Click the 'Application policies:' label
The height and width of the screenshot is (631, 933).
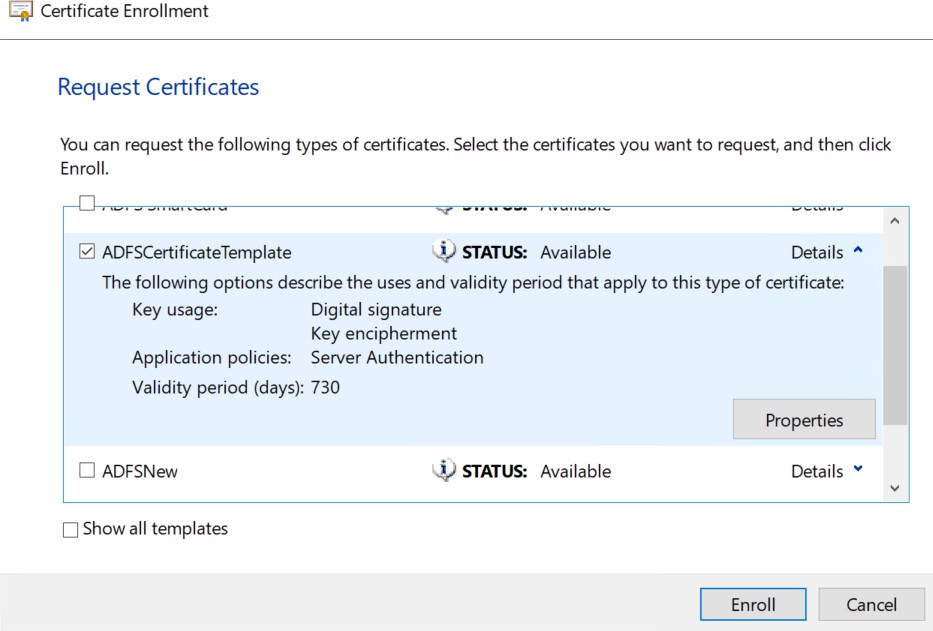(212, 357)
